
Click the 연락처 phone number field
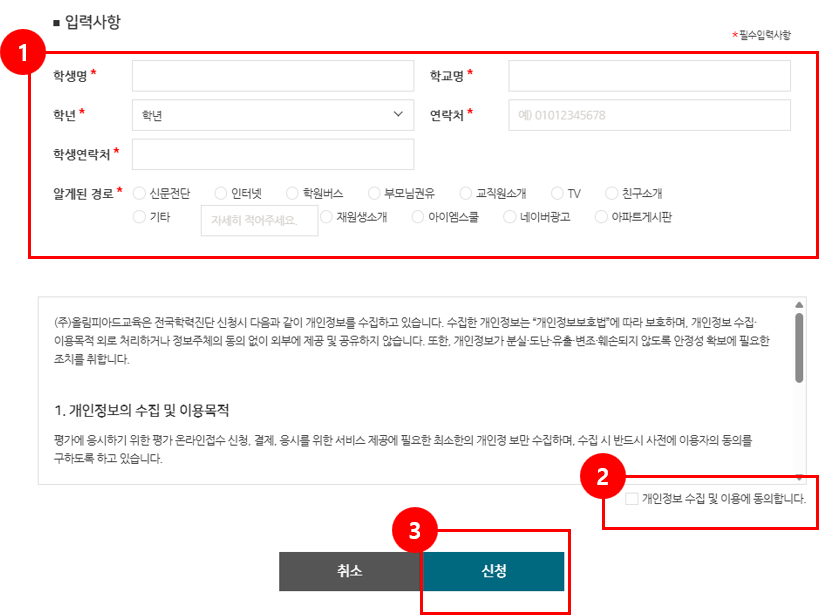[649, 115]
